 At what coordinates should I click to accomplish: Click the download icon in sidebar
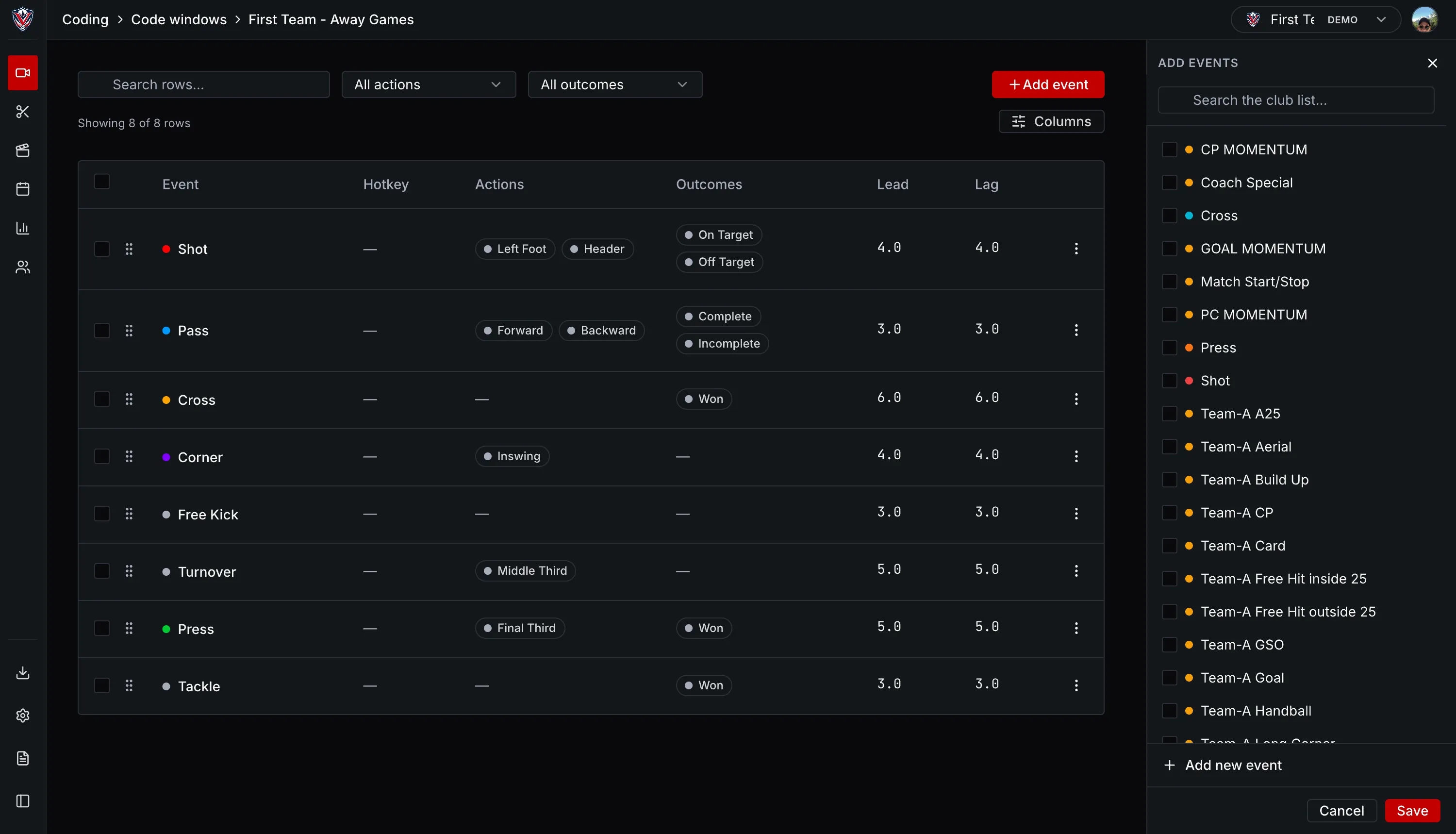(23, 672)
